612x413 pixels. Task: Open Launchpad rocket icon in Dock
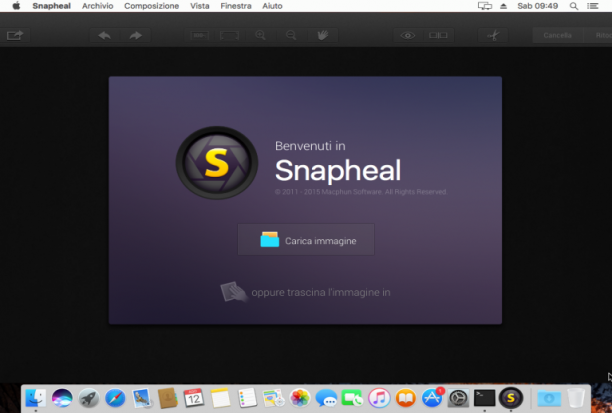(x=89, y=398)
